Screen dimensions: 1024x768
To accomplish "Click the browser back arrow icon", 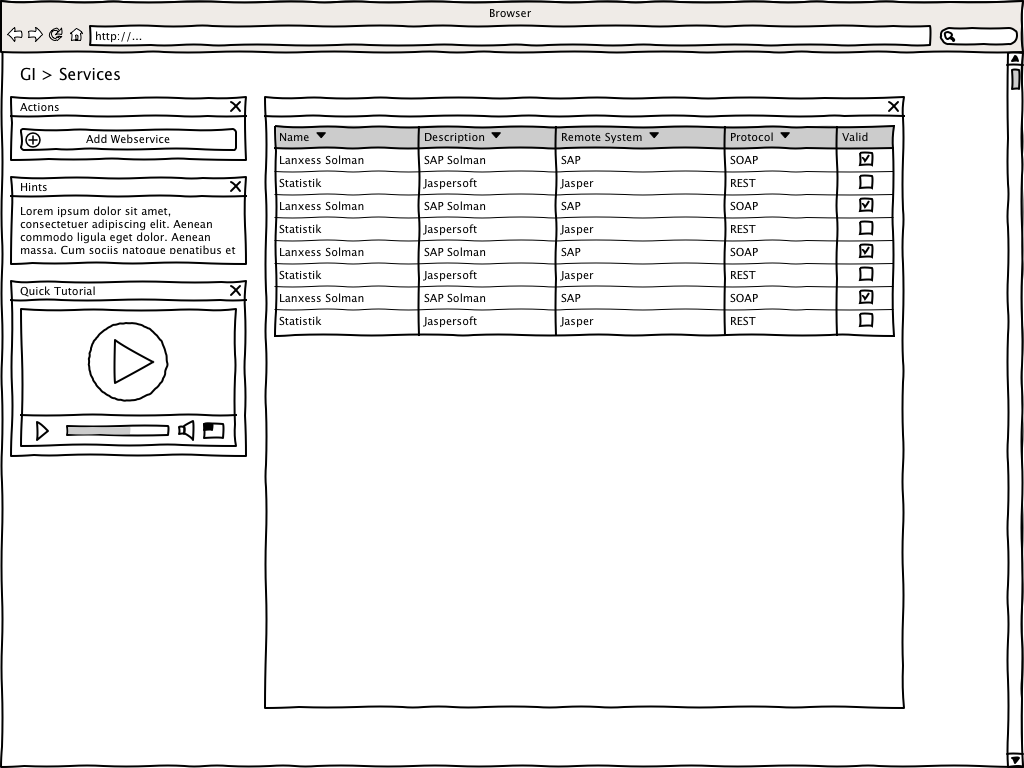I will [15, 35].
